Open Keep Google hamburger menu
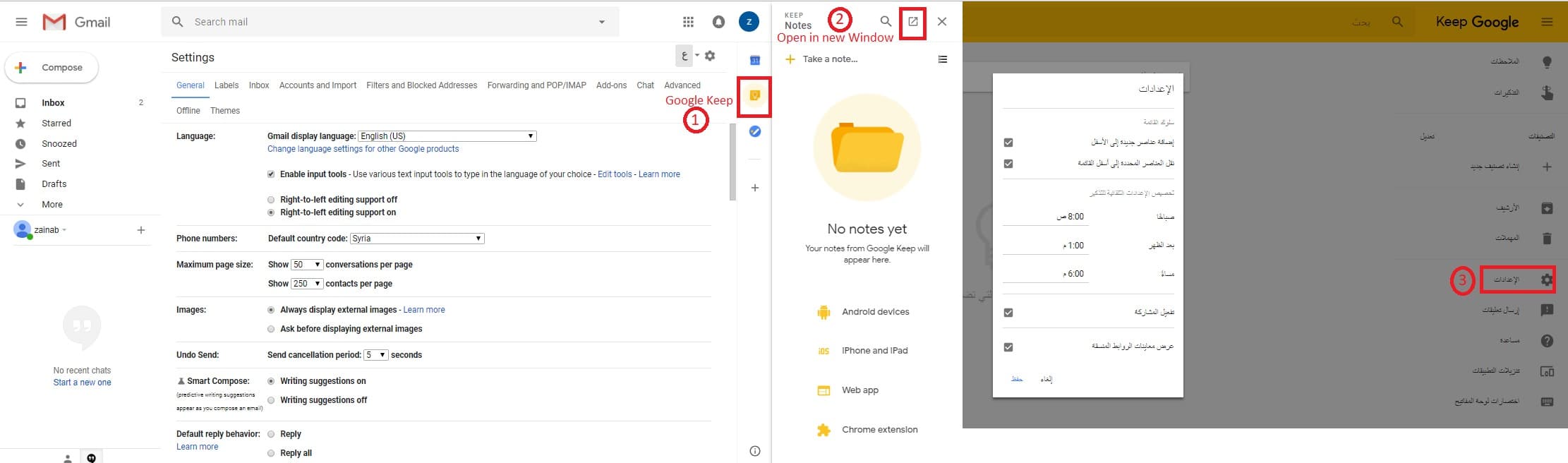Image resolution: width=1568 pixels, height=463 pixels. [1546, 22]
